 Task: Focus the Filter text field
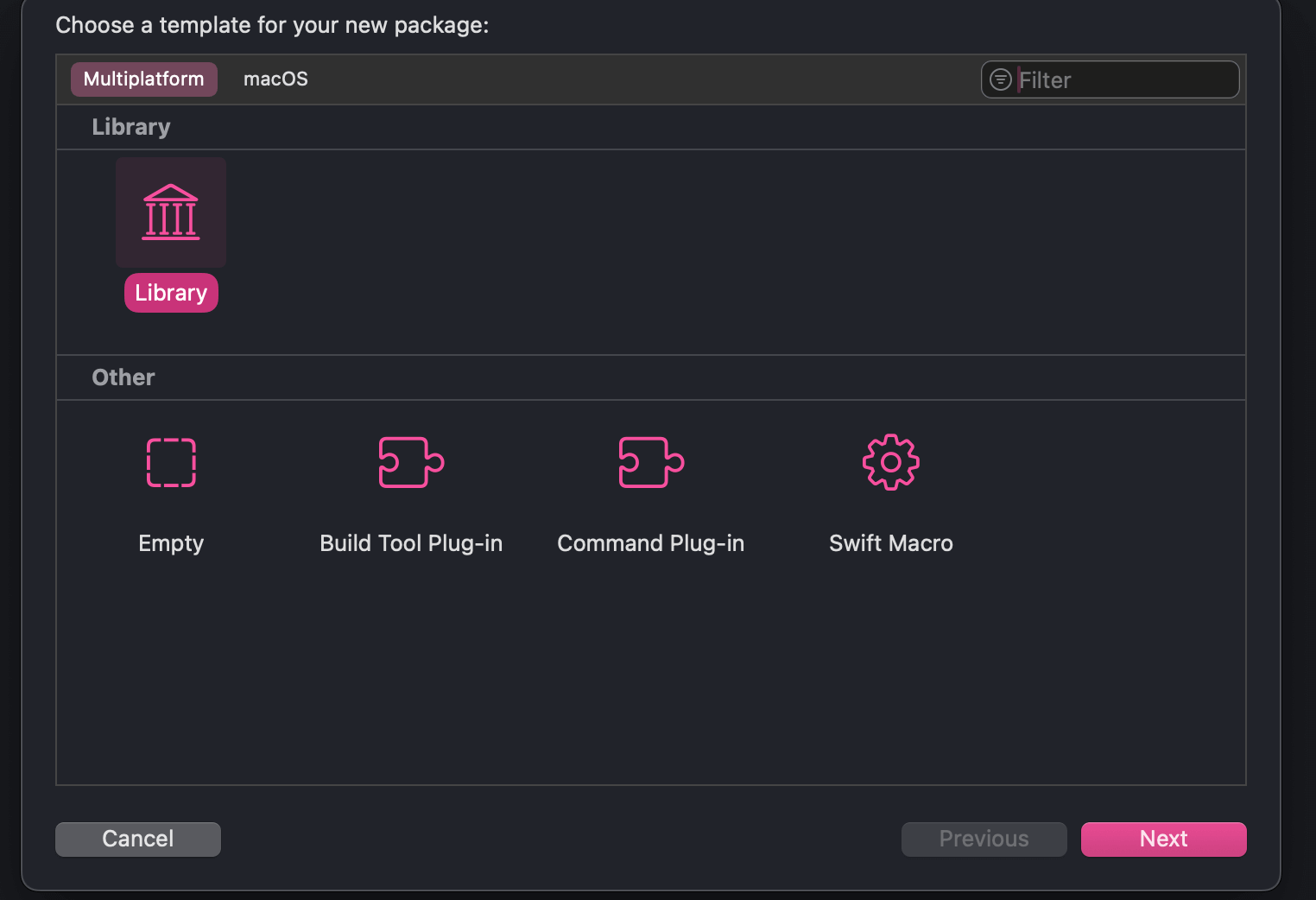pos(1110,79)
